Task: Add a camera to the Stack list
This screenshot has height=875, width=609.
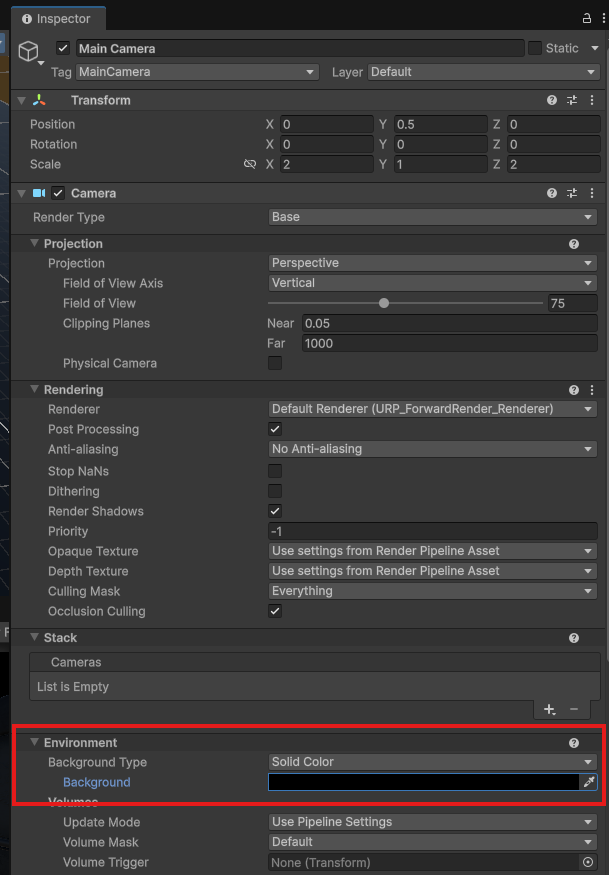Action: click(549, 709)
